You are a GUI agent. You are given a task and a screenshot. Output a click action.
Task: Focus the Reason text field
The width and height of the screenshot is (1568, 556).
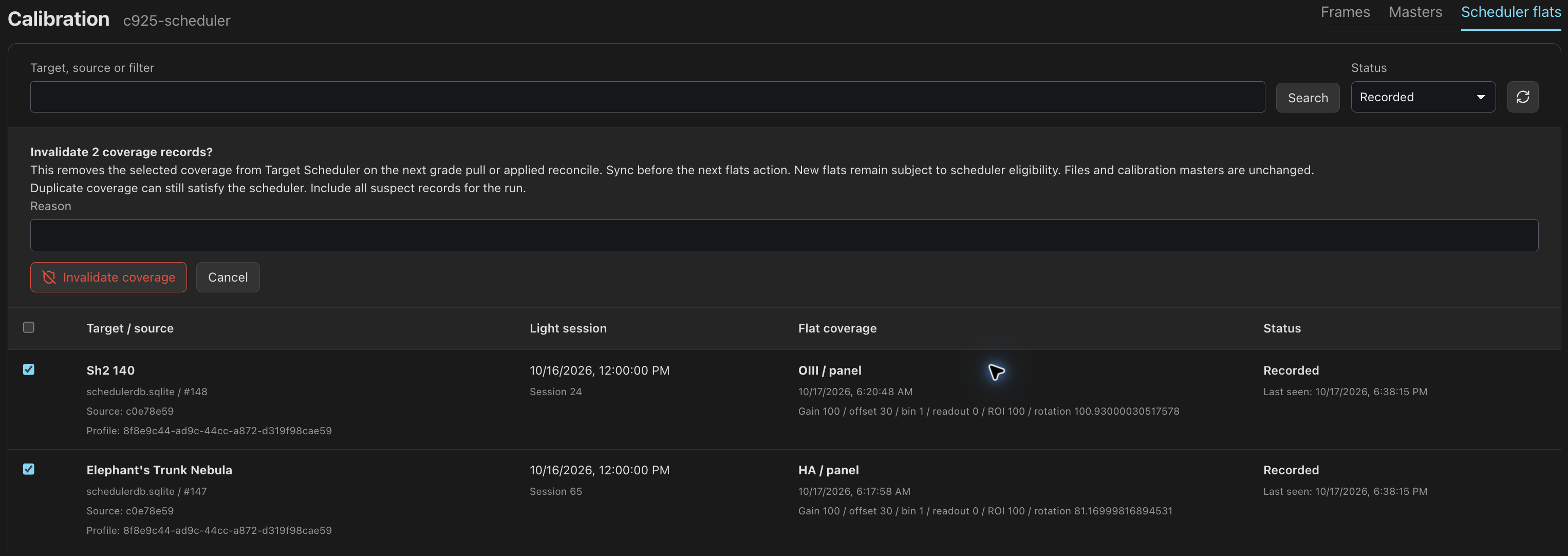click(x=784, y=235)
